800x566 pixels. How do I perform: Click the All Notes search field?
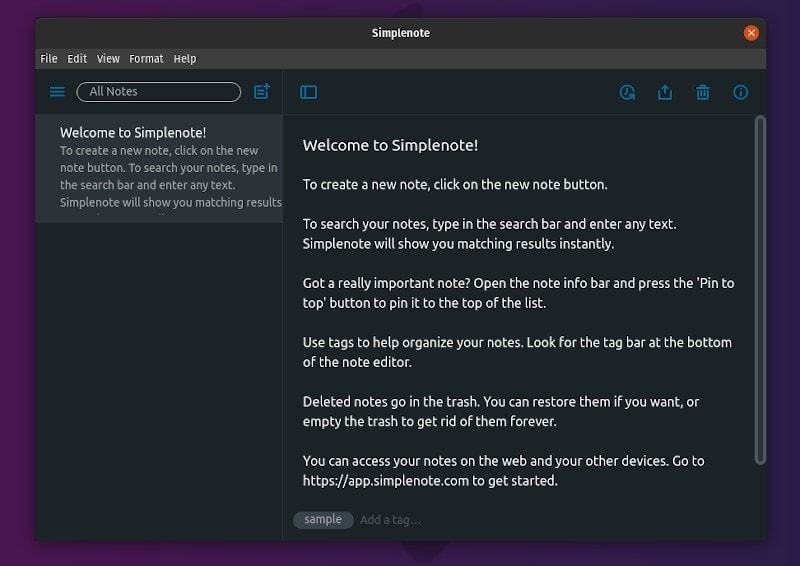tap(158, 92)
